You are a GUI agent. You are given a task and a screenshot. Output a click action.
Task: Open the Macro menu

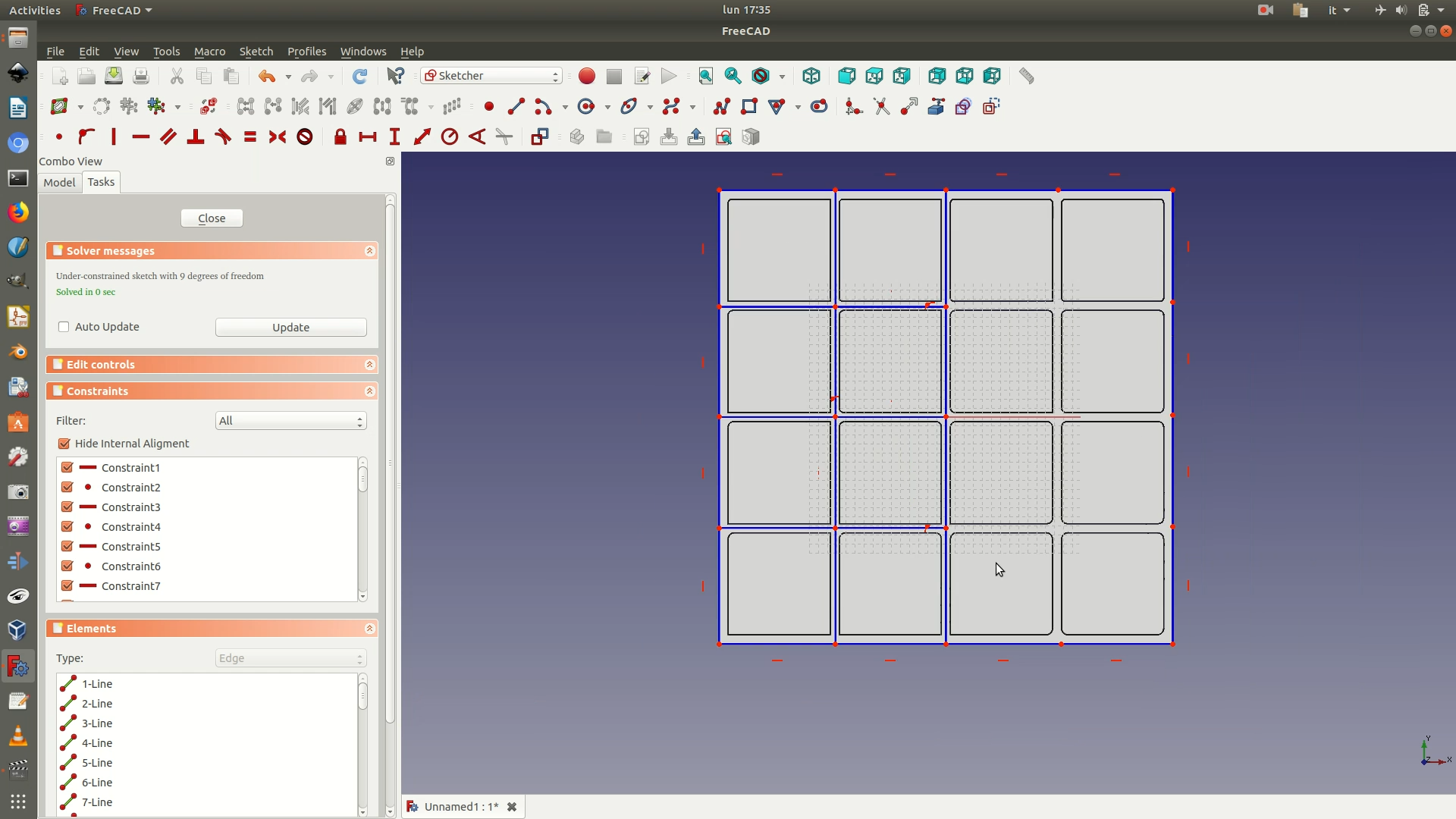tap(209, 52)
